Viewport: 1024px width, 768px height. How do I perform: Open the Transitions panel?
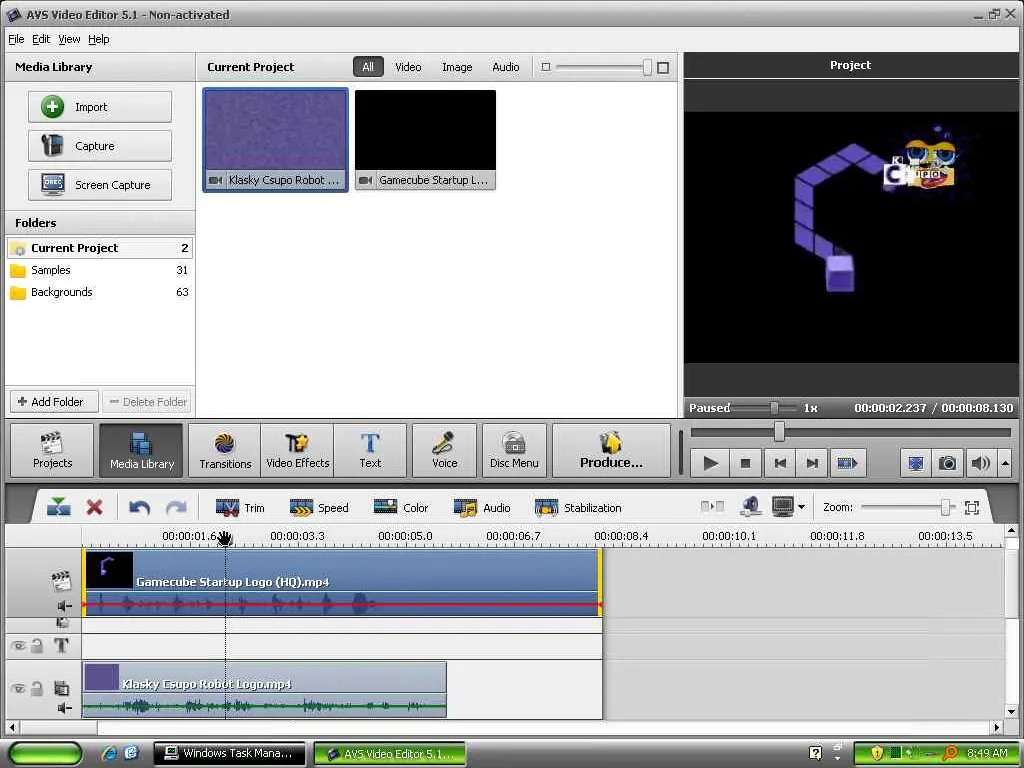(x=225, y=451)
